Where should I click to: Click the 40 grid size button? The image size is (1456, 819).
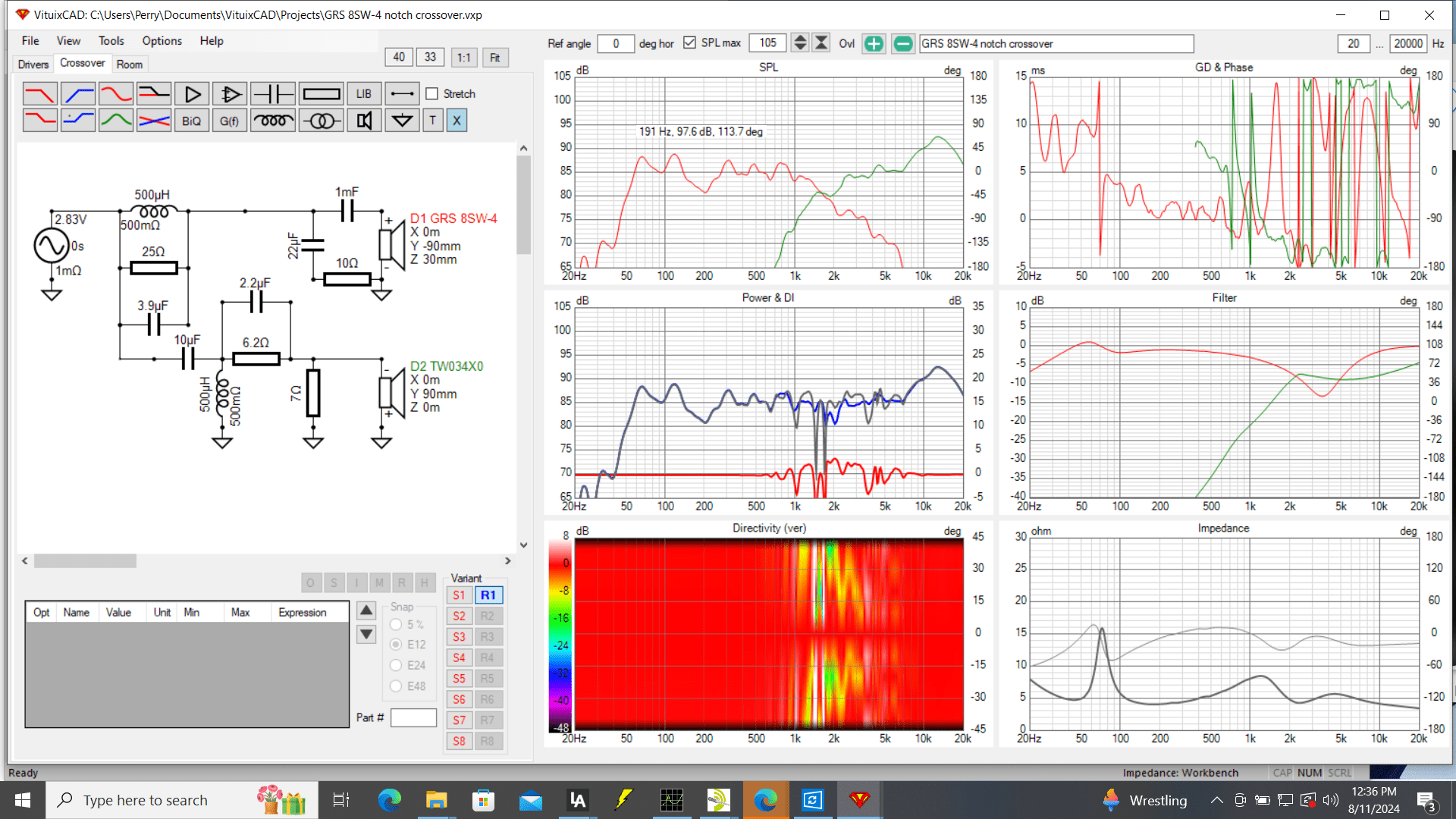(x=399, y=57)
